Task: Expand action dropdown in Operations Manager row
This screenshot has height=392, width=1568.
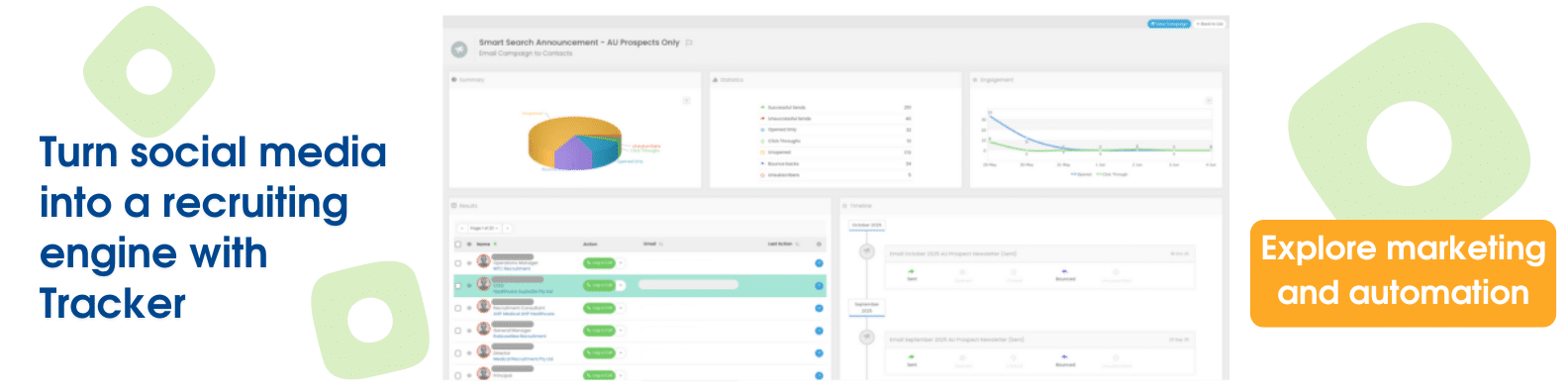Action: 622,263
